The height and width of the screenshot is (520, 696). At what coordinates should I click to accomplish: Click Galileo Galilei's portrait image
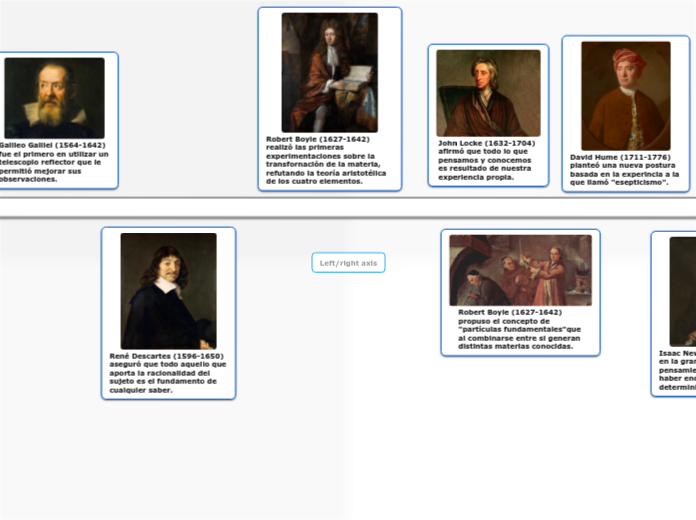click(x=54, y=98)
